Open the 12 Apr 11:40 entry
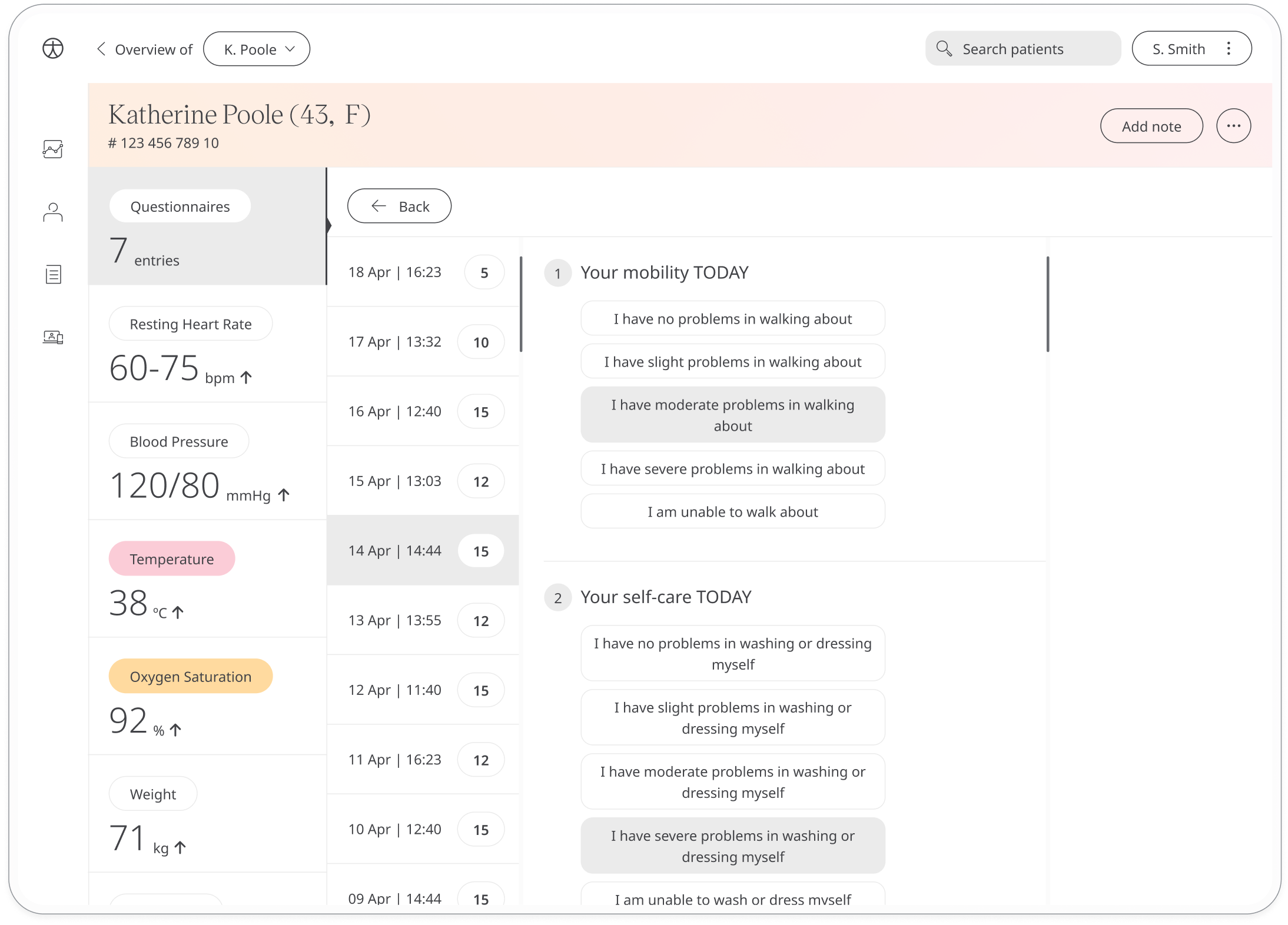This screenshot has height=925, width=1288. pyautogui.click(x=423, y=690)
